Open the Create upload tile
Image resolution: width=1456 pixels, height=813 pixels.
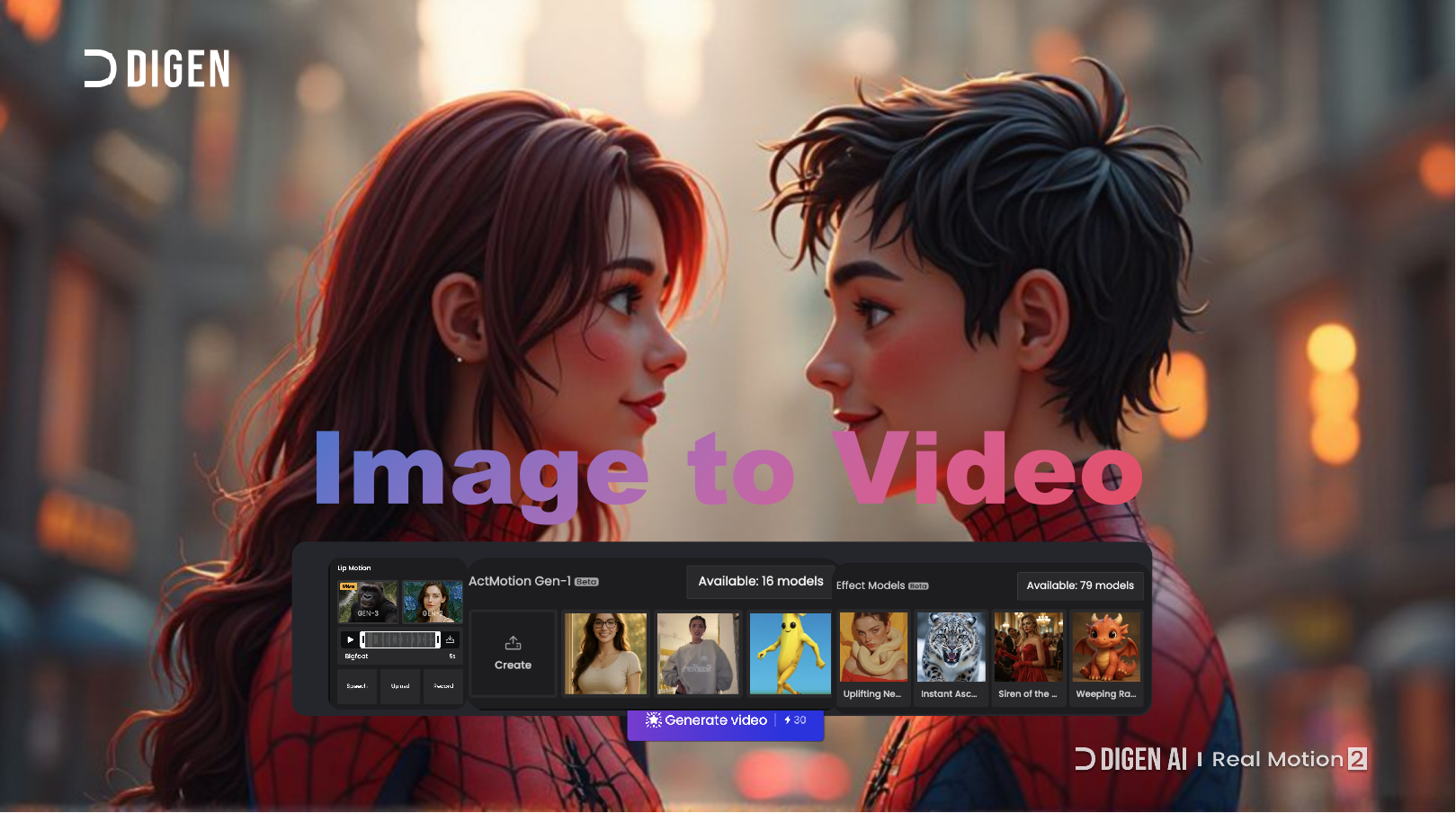pyautogui.click(x=513, y=654)
